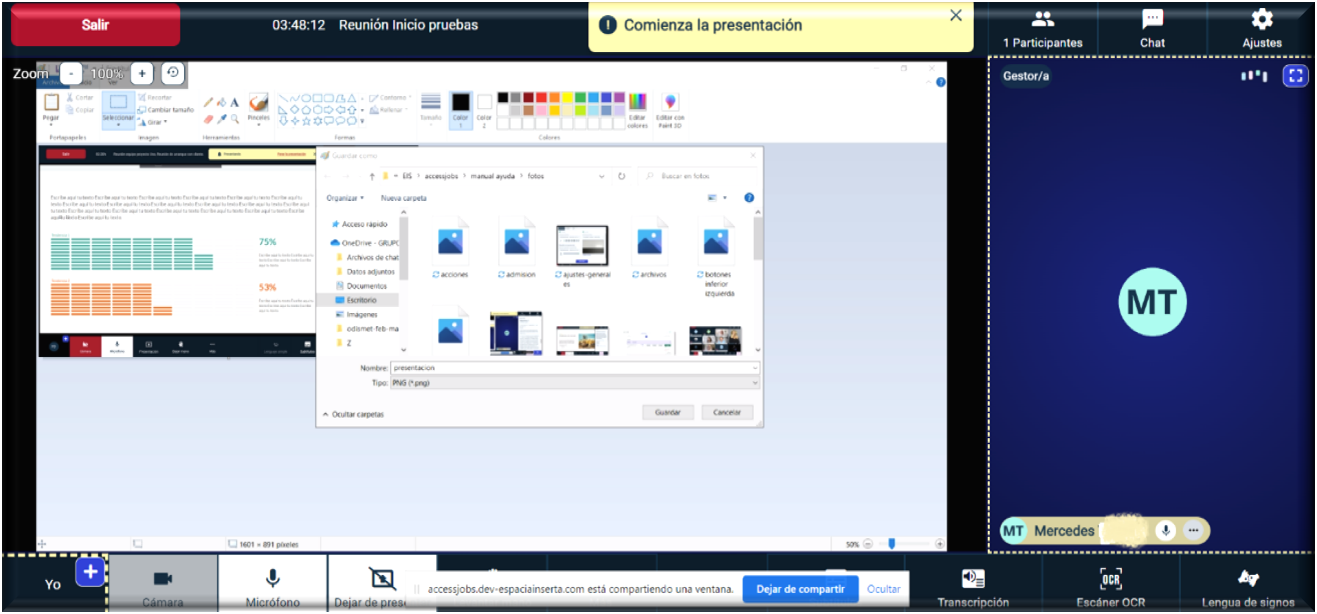The height and width of the screenshot is (614, 1317).
Task: Click the Buscar en fotos search field
Action: [697, 176]
